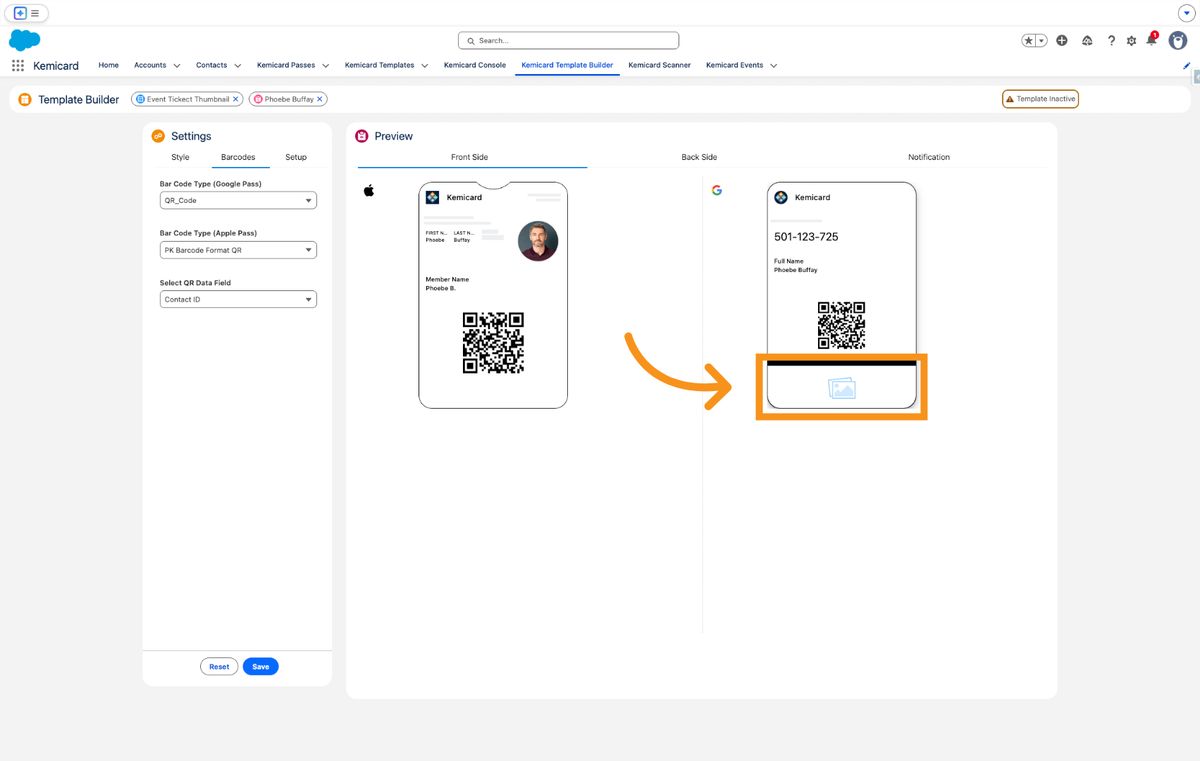This screenshot has height=761, width=1200.
Task: Click the image placeholder on Google pass
Action: coord(843,388)
